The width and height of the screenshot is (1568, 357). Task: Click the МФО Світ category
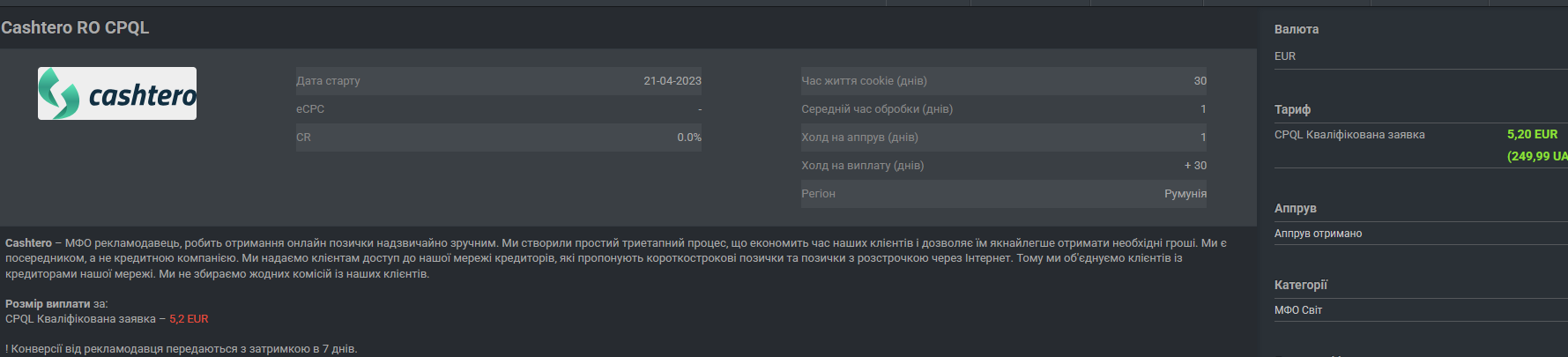(1298, 310)
